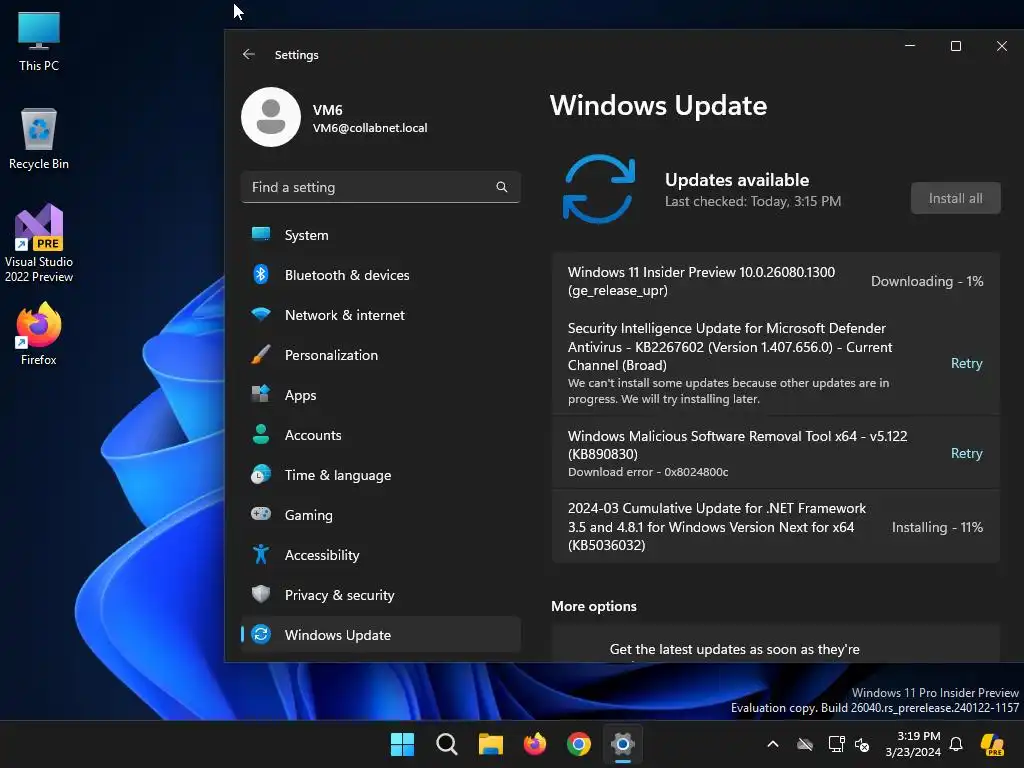Retry the Malicious Software Removal Tool update

(x=967, y=453)
